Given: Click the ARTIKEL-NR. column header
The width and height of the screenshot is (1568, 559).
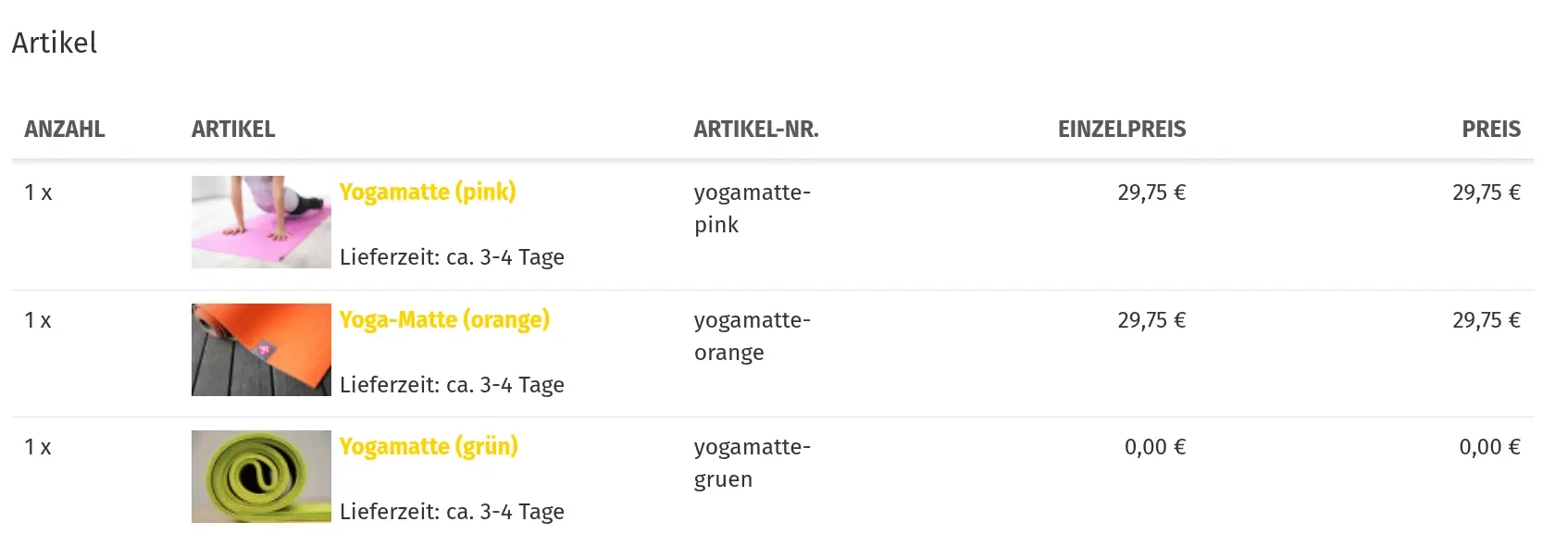Looking at the screenshot, I should coord(756,130).
